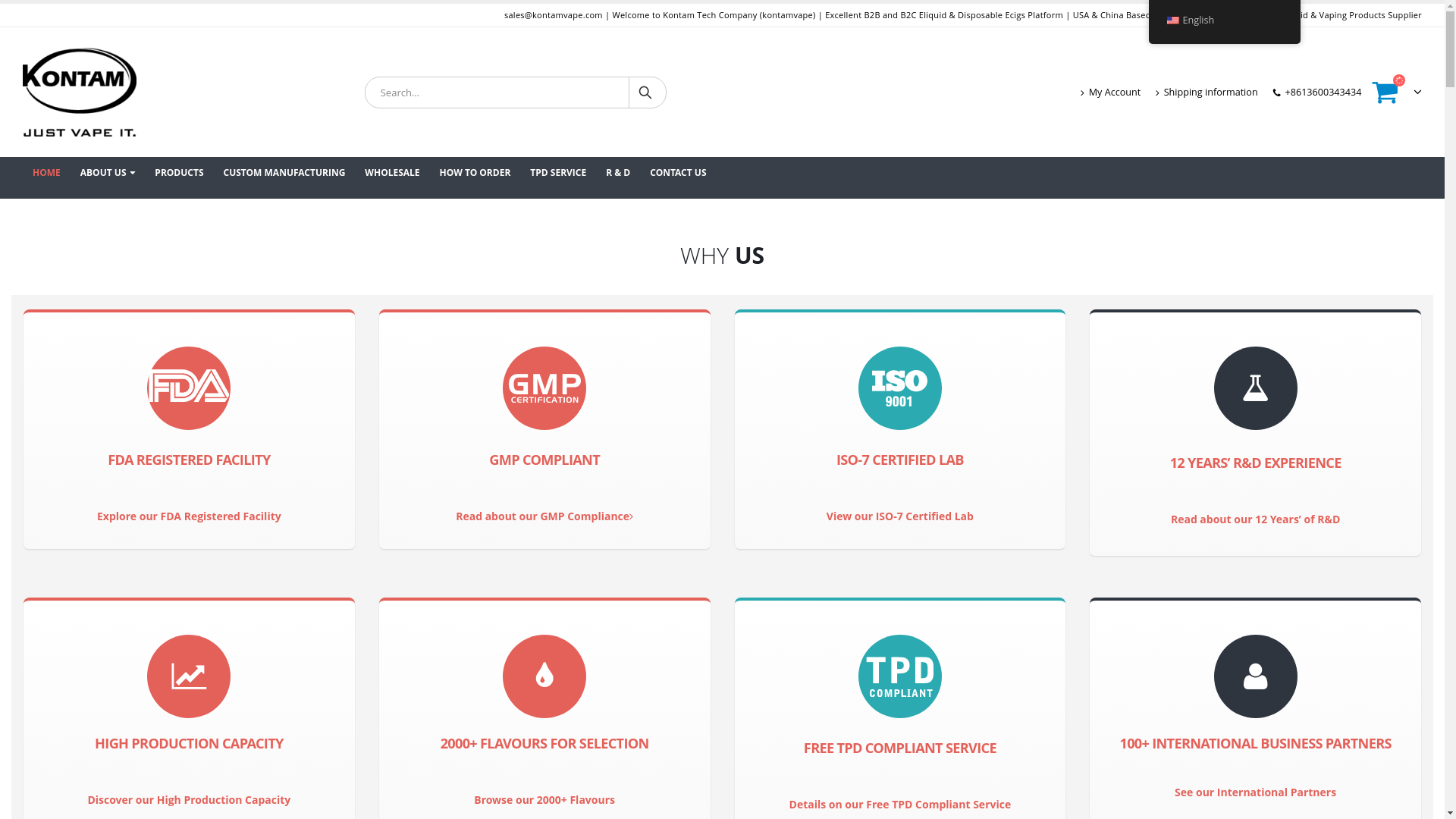Screen dimensions: 1456x819
Task: Click See our International Partners
Action: point(1255,792)
